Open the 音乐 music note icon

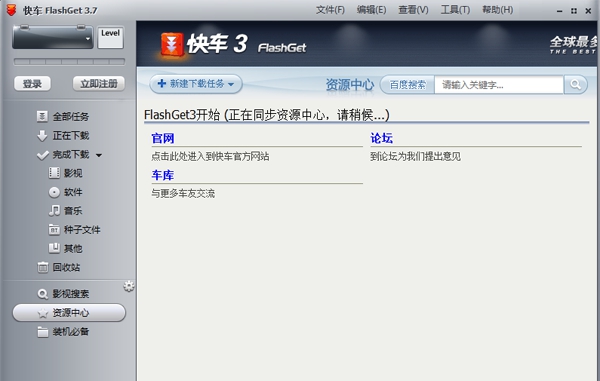[54, 210]
